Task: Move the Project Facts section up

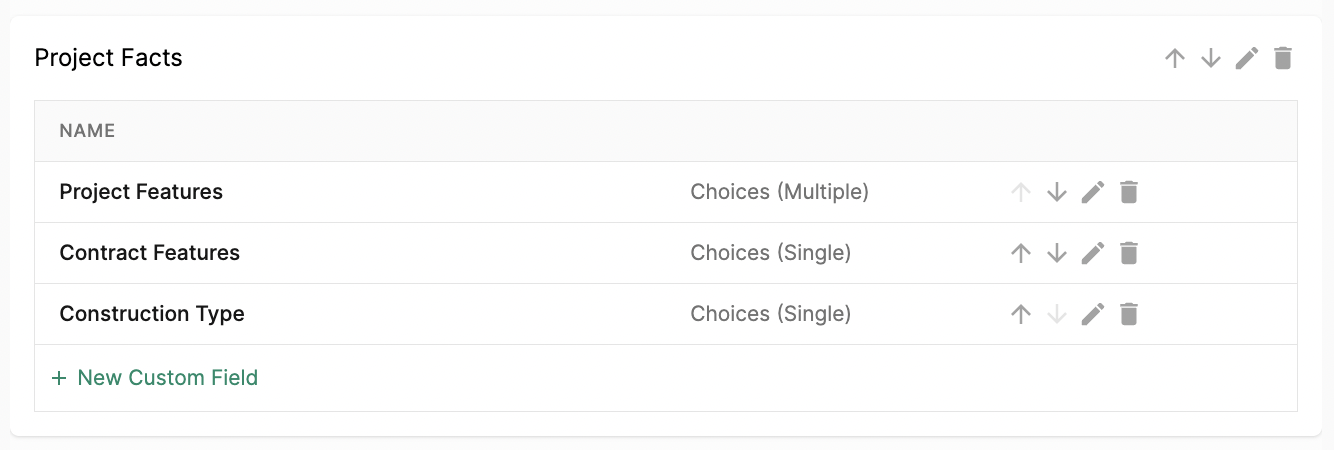Action: [x=1175, y=58]
